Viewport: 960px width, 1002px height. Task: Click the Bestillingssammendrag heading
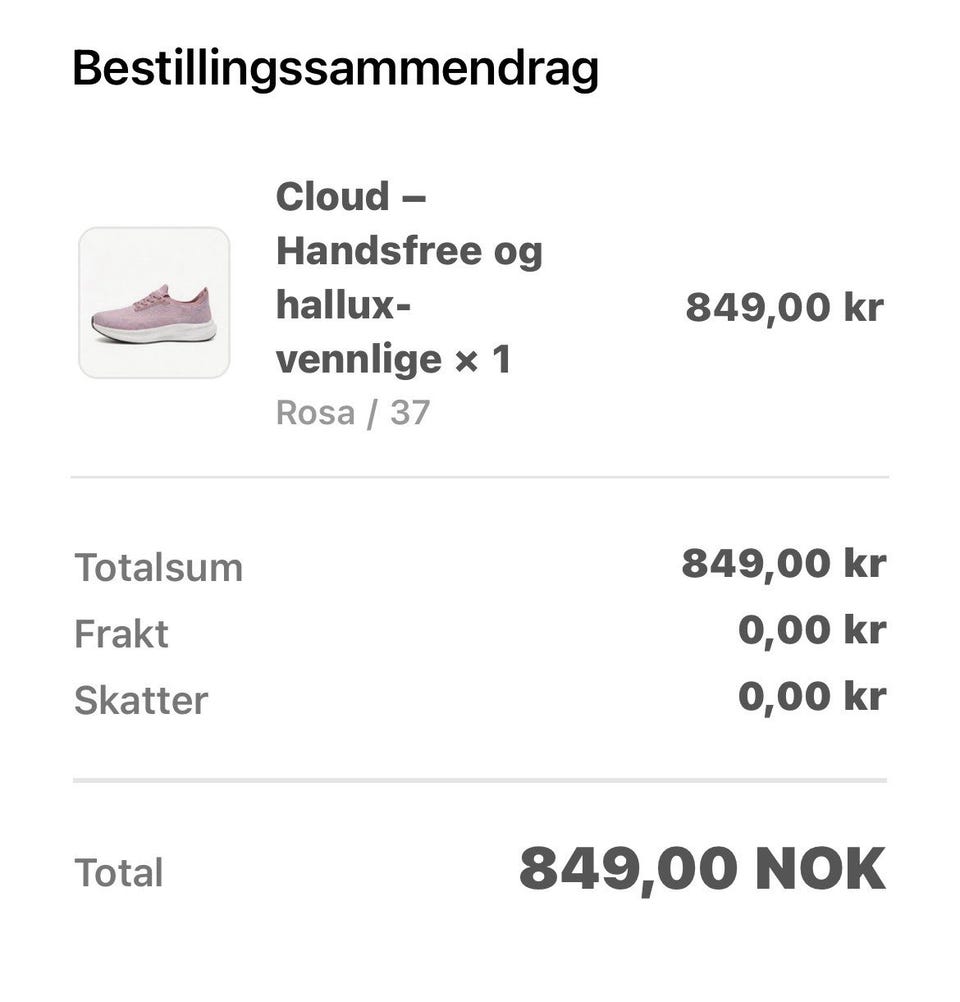336,69
